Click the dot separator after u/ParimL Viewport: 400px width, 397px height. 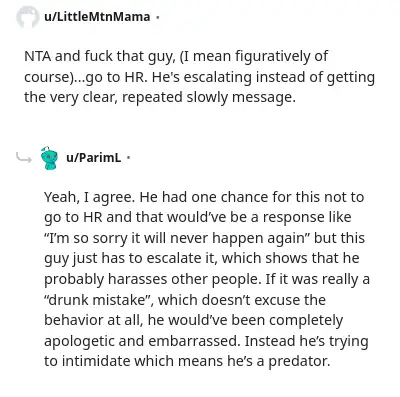coord(128,158)
